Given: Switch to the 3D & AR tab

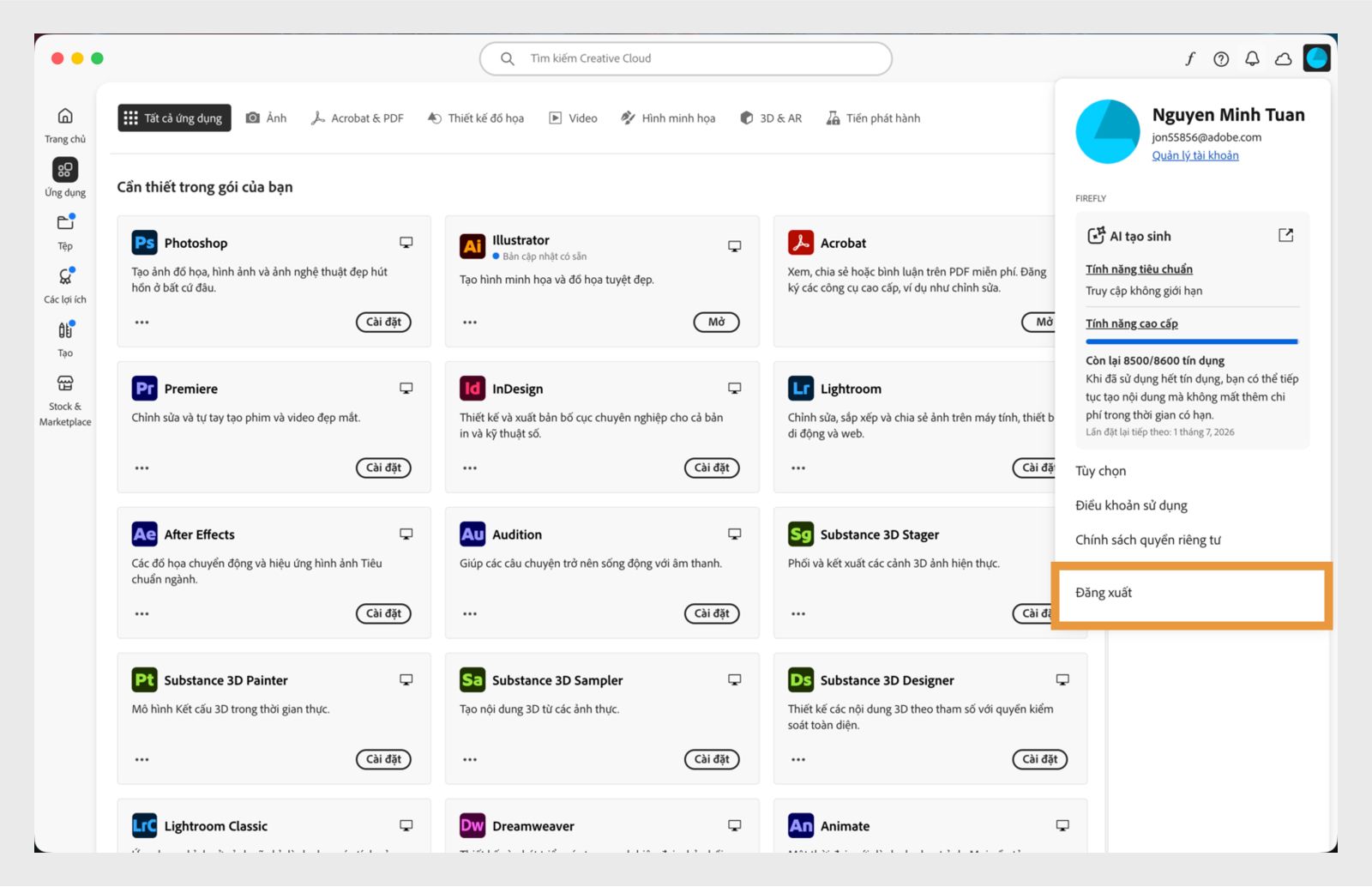Looking at the screenshot, I should (771, 118).
